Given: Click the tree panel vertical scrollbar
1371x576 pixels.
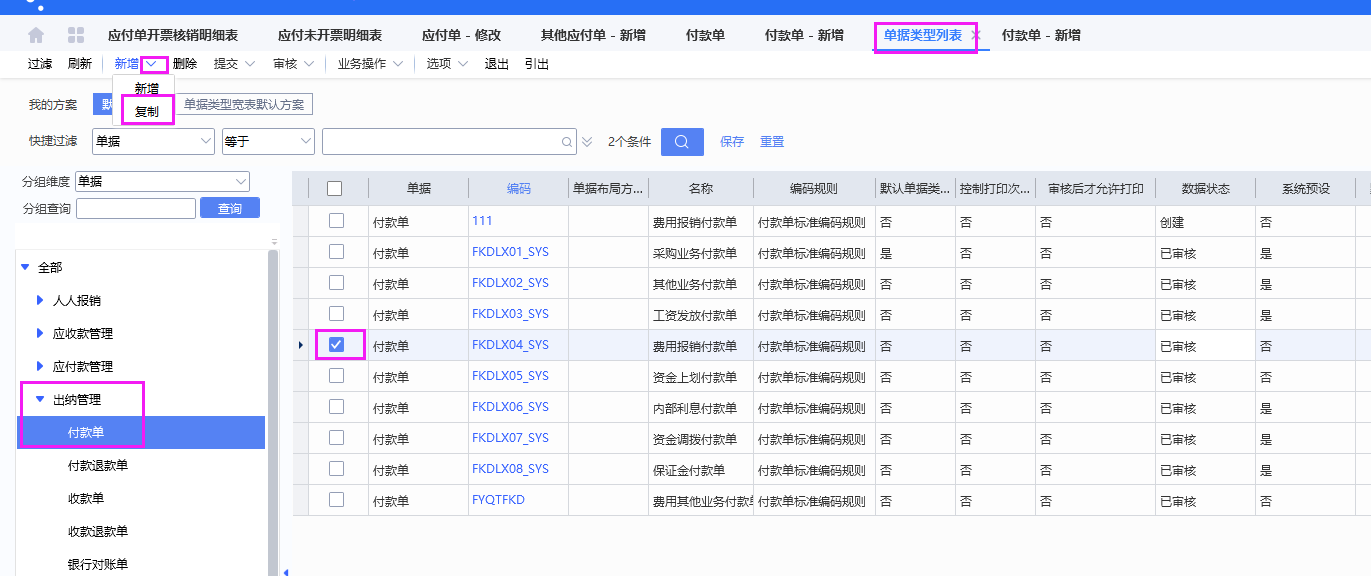Looking at the screenshot, I should pos(273,400).
